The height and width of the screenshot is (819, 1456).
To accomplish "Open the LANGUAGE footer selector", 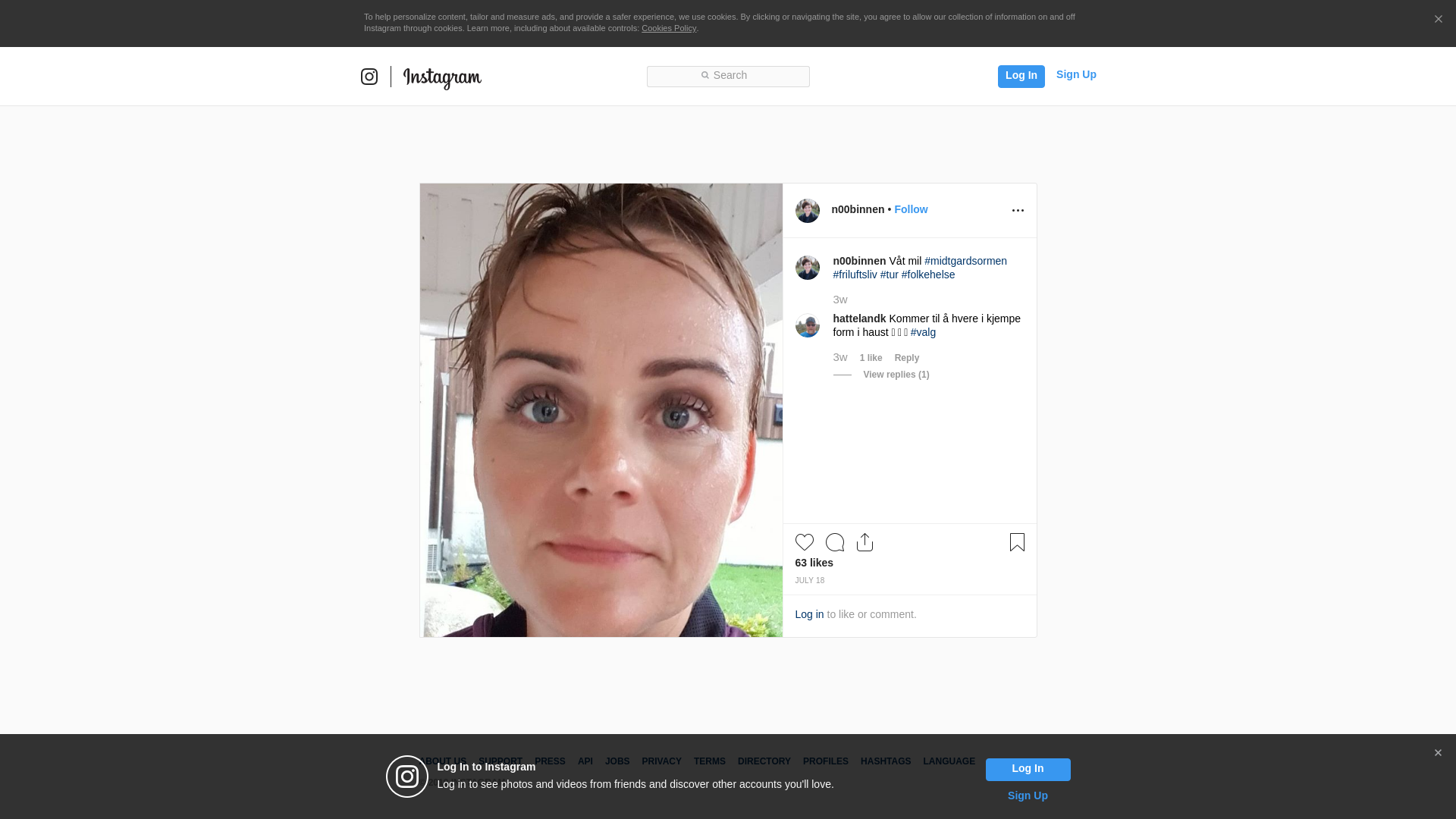I will [949, 761].
